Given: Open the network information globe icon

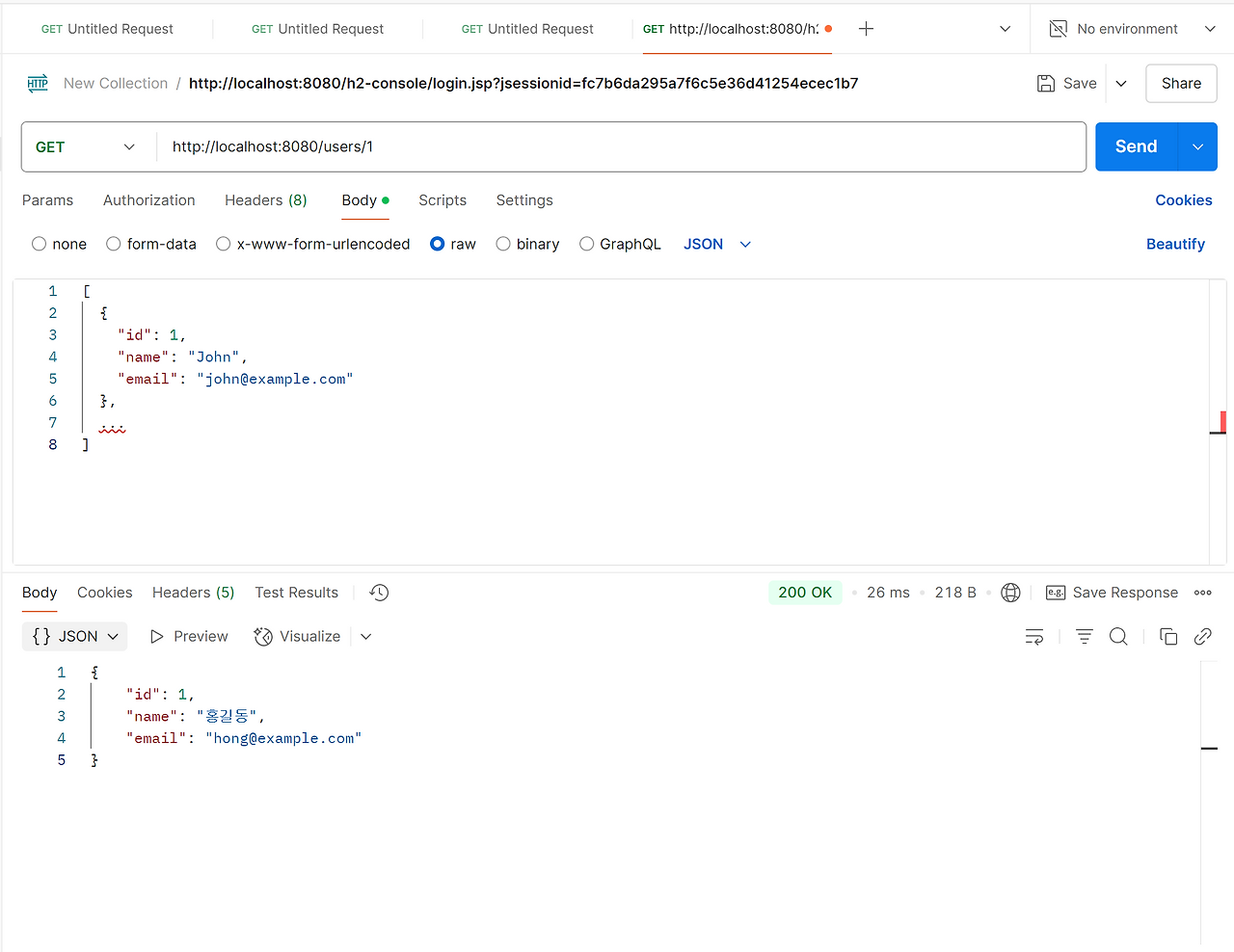Looking at the screenshot, I should click(x=1010, y=592).
